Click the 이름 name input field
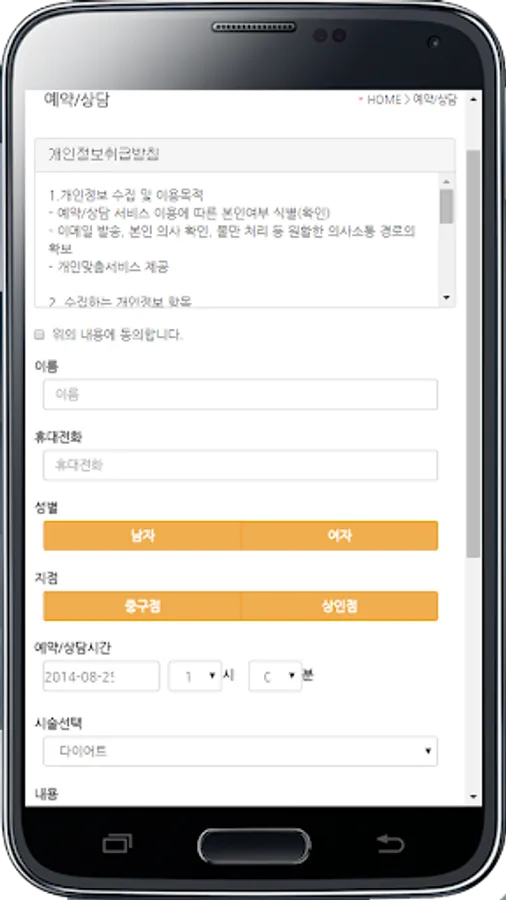Viewport: 506px width, 900px height. tap(240, 394)
